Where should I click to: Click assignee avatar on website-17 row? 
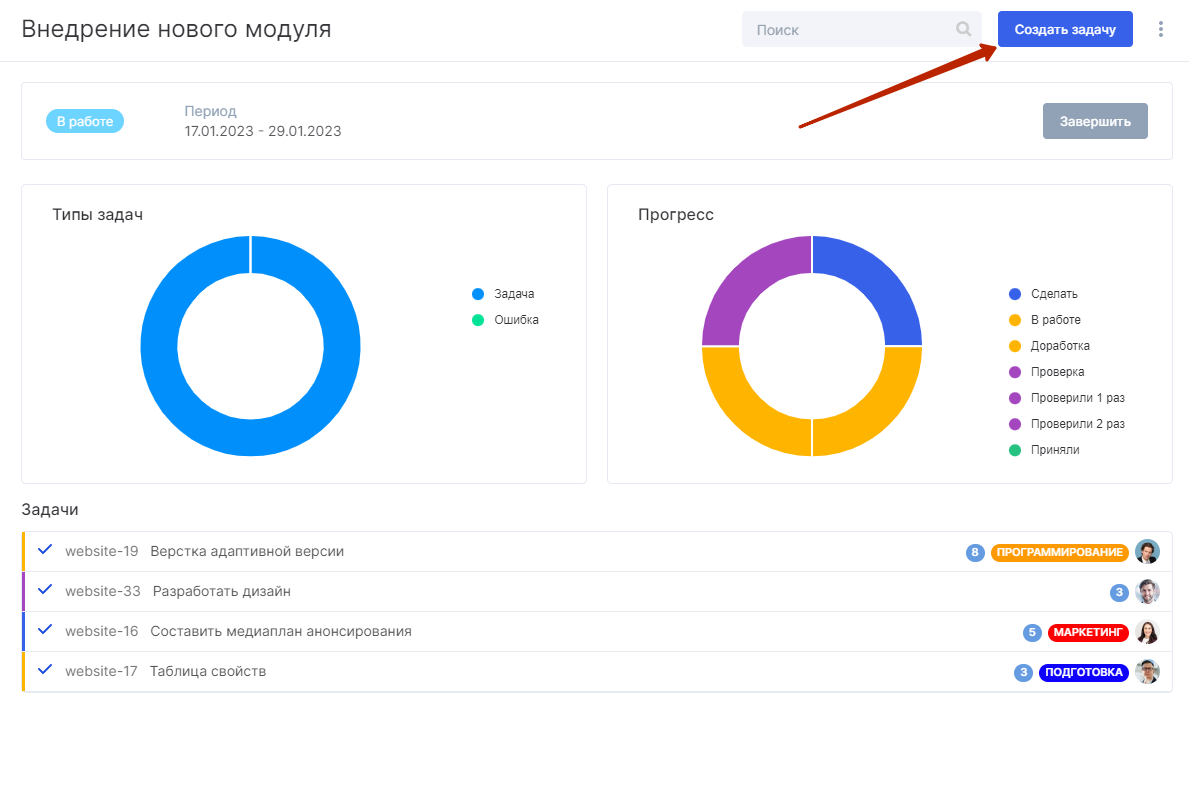tap(1147, 671)
